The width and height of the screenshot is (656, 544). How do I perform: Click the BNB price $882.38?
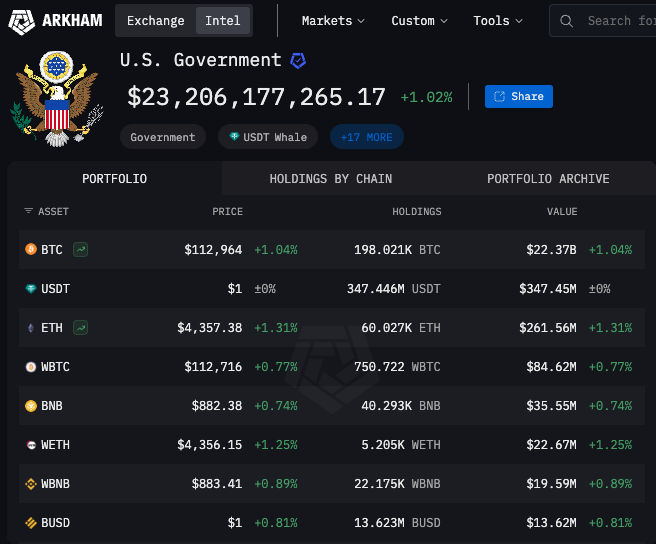217,406
